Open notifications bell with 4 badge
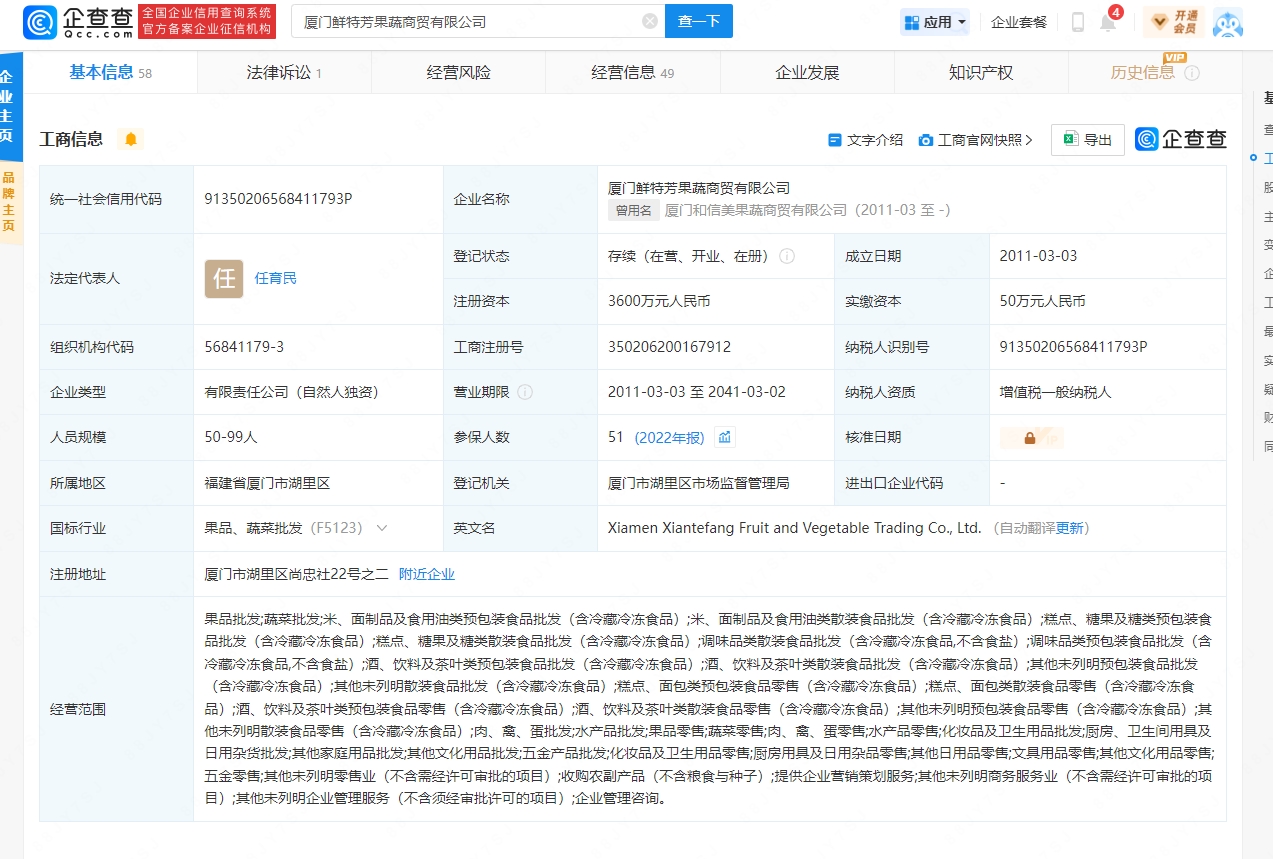The image size is (1273, 859). [x=1108, y=22]
